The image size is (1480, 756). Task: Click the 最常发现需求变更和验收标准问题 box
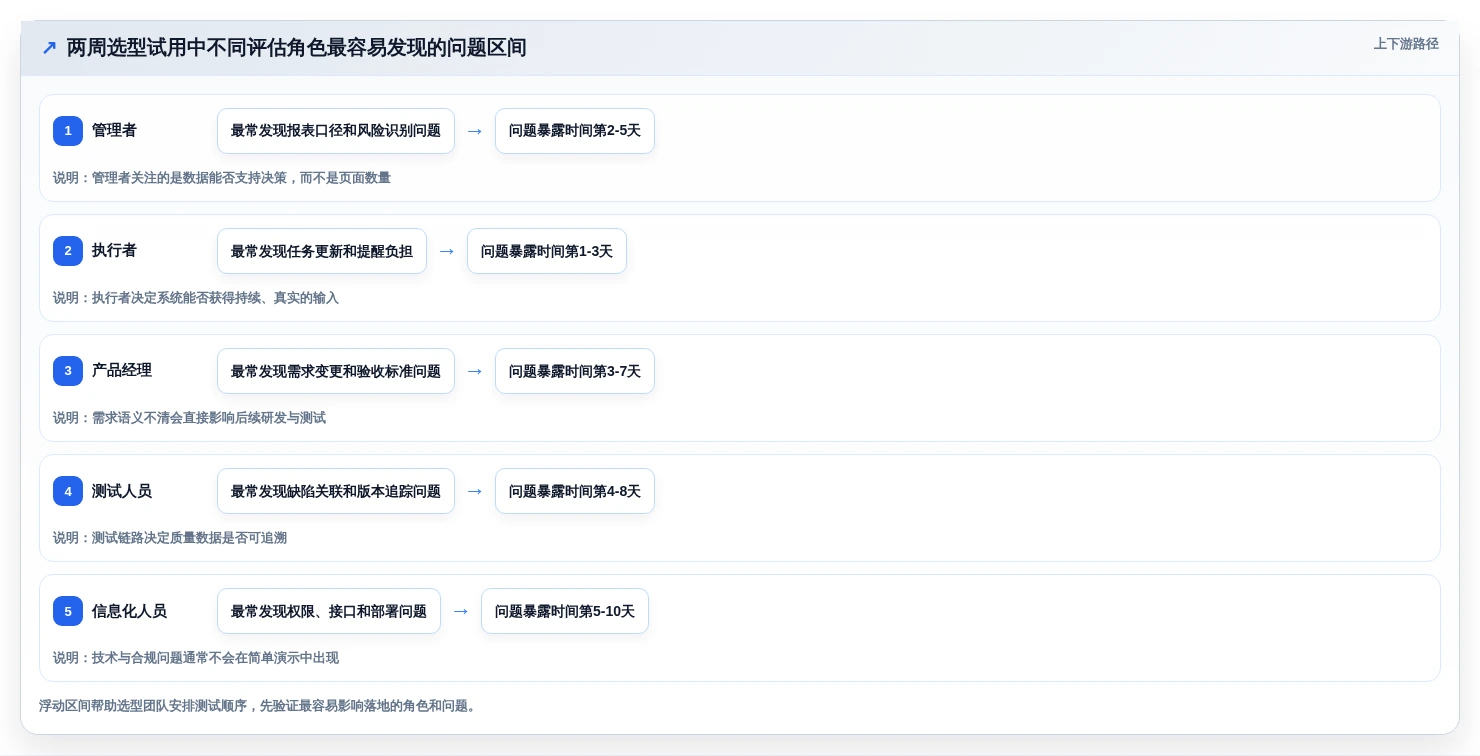pyautogui.click(x=336, y=371)
